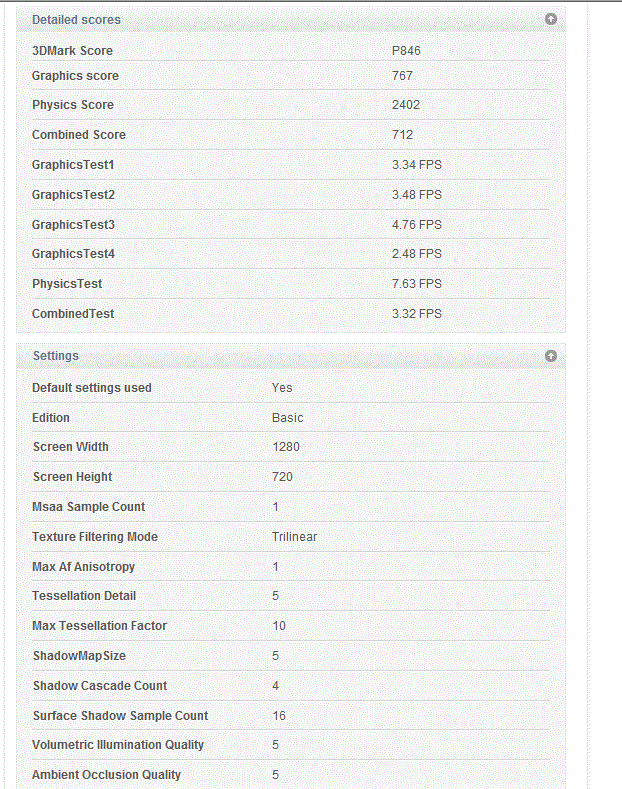Select the Edition value Basic

[287, 418]
